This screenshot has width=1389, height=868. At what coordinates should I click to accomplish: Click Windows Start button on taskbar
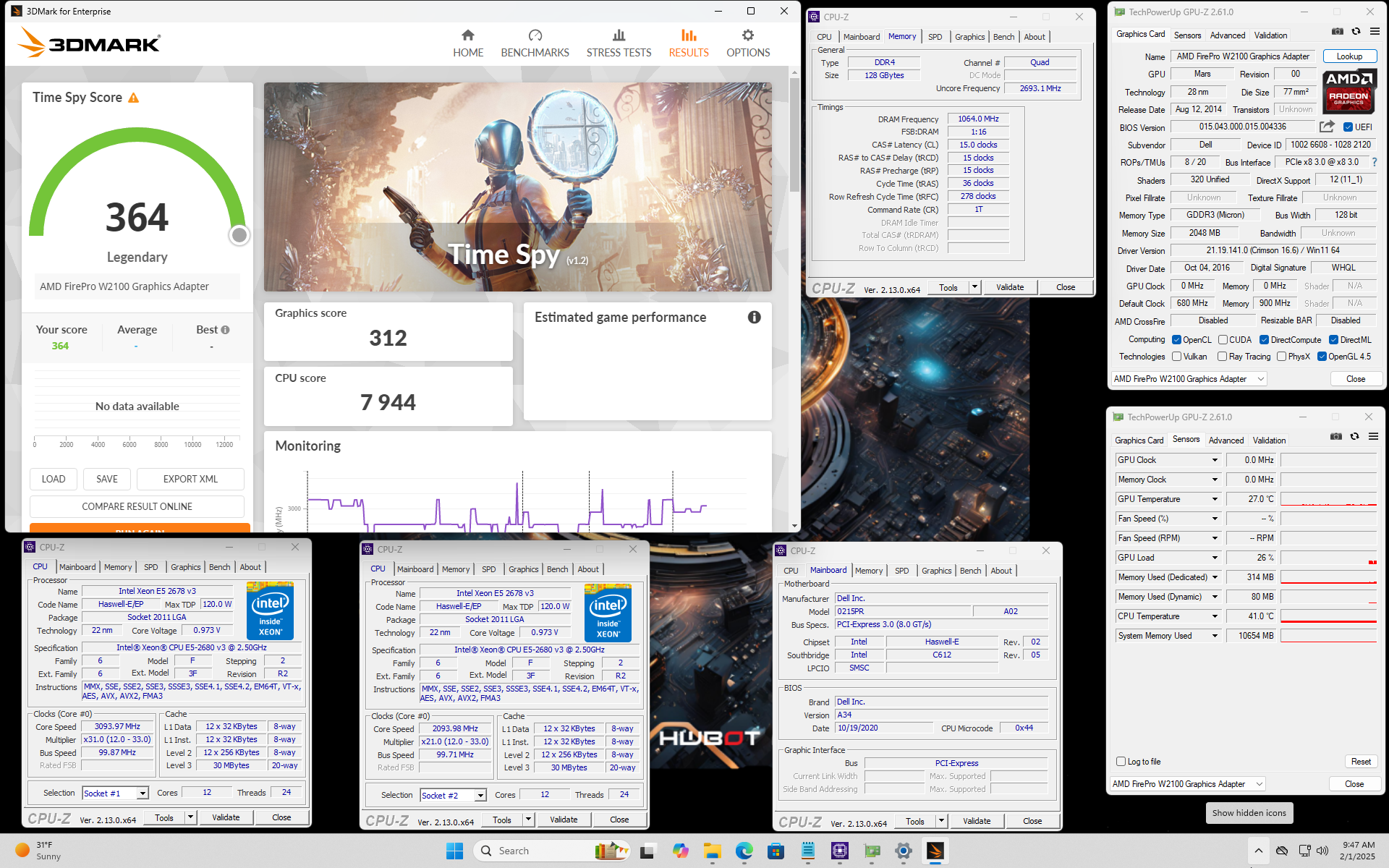coord(454,851)
